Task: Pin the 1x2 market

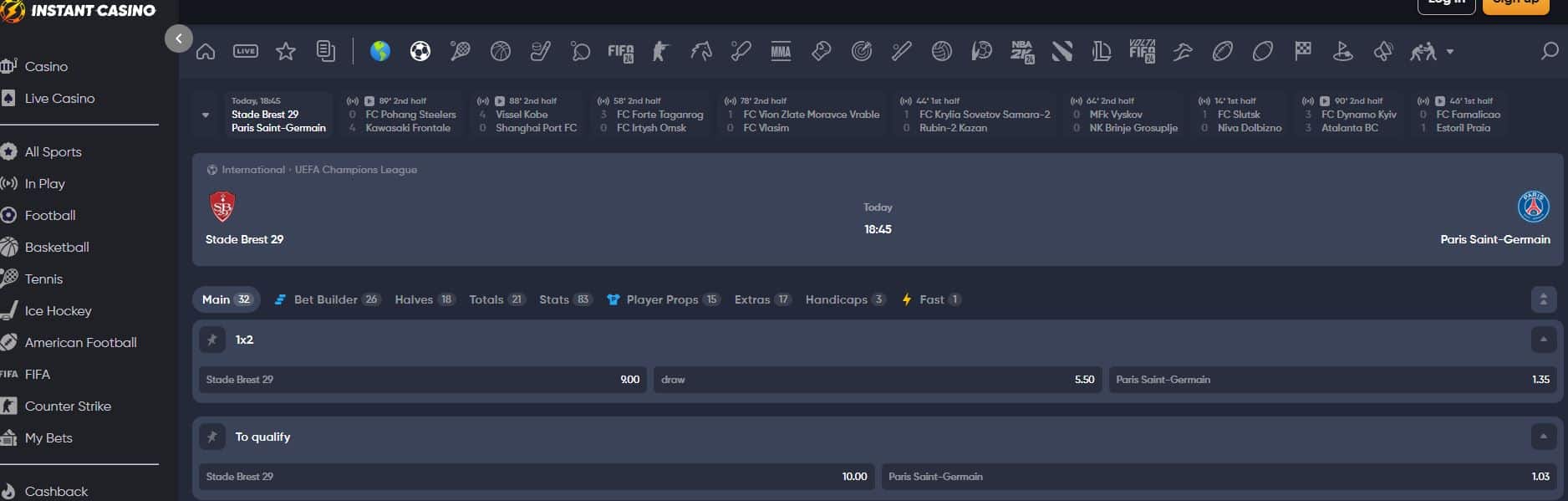Action: [x=212, y=340]
